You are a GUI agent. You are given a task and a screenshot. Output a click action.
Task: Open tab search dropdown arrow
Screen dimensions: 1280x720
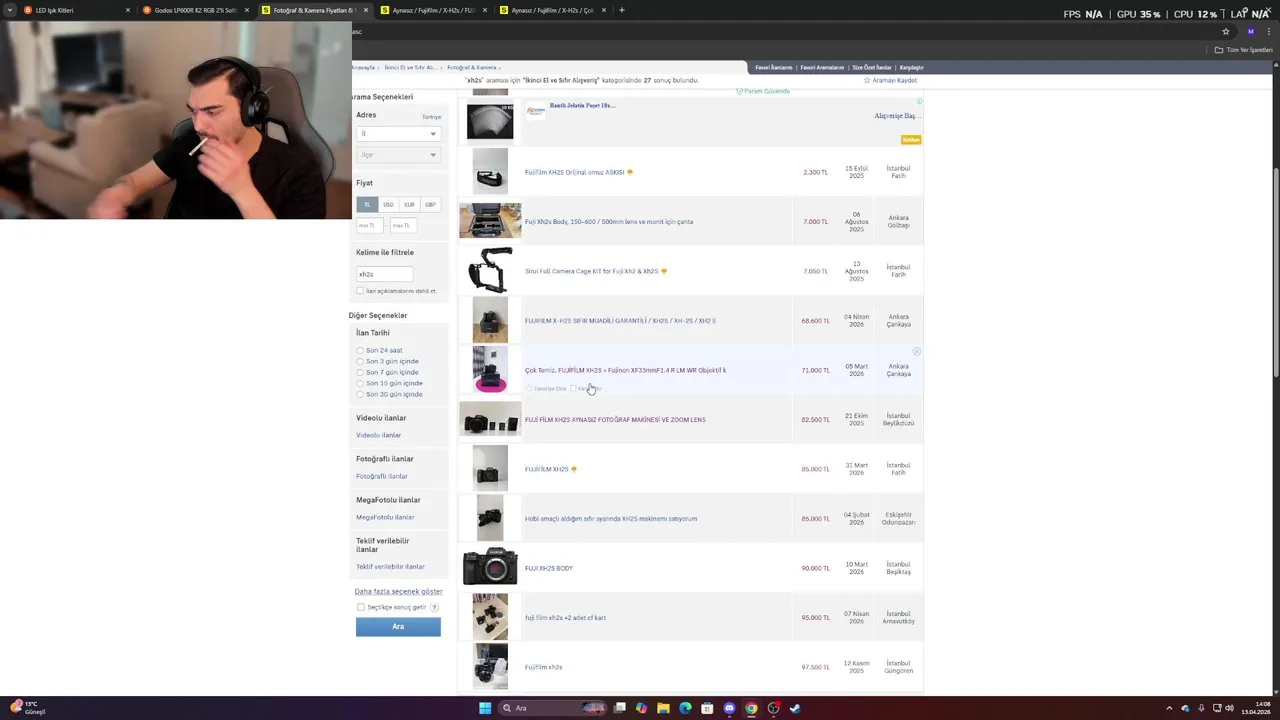[x=11, y=10]
